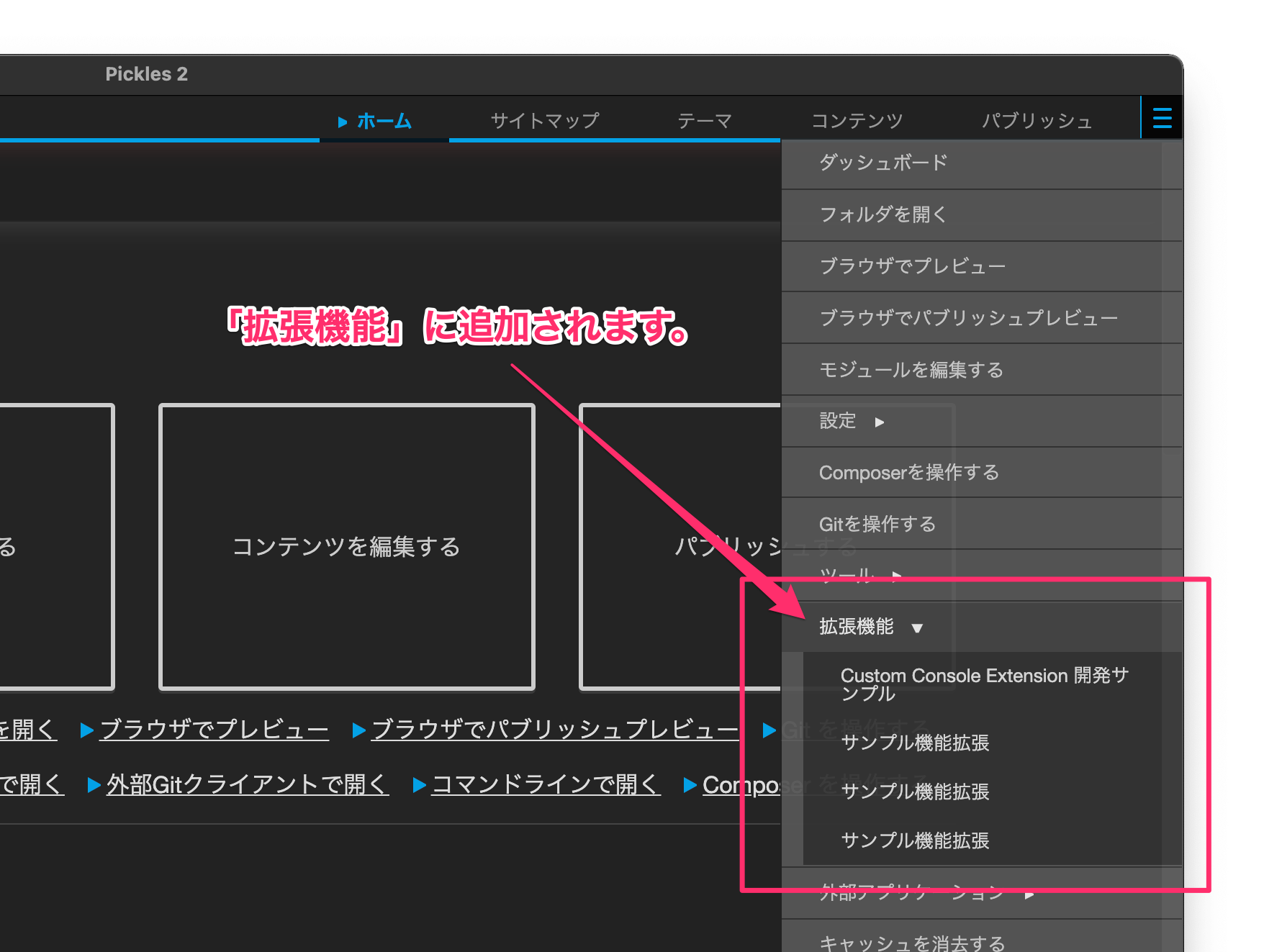The width and height of the screenshot is (1264, 952).
Task: Click the triangle icon next to ホーム
Action: click(x=343, y=122)
